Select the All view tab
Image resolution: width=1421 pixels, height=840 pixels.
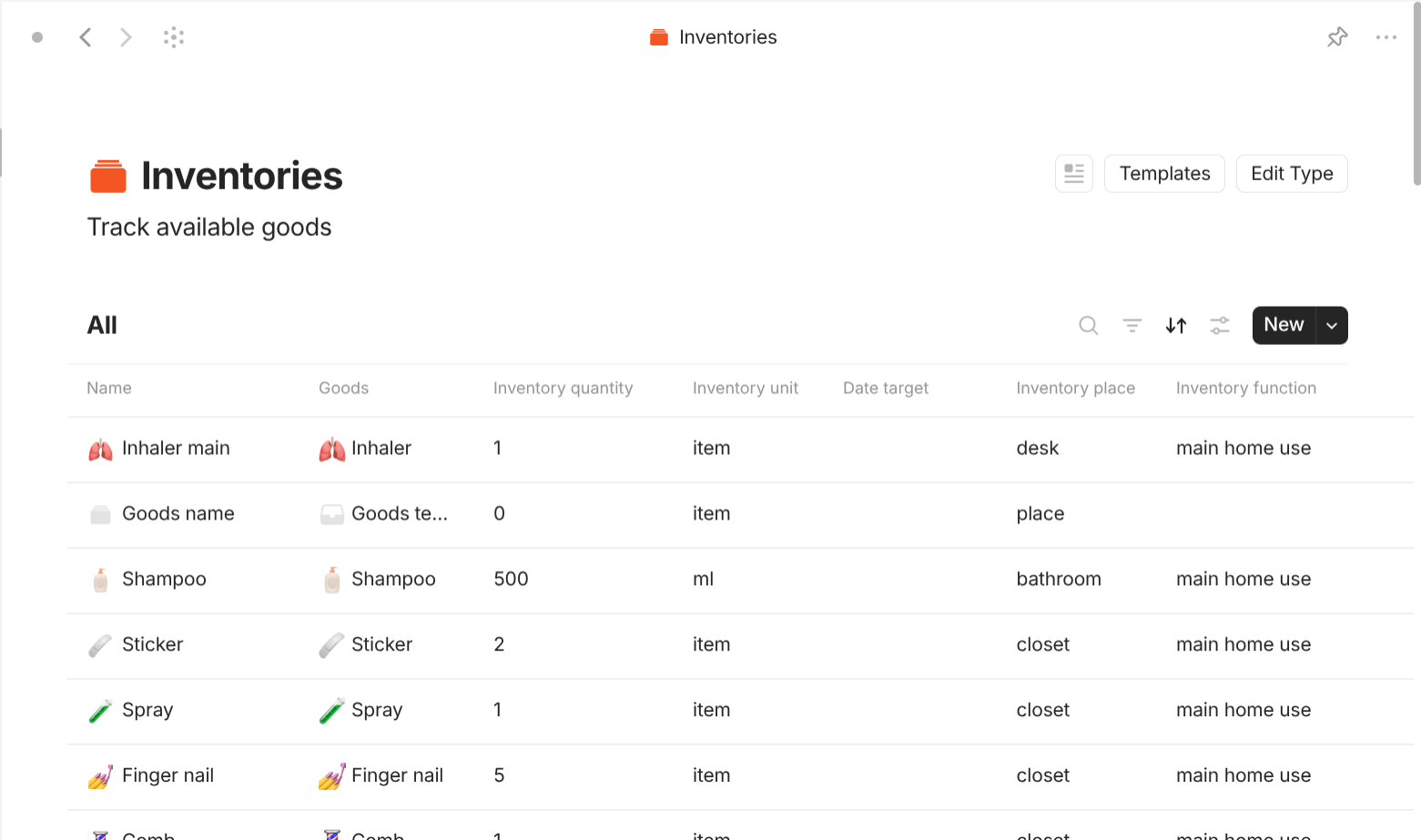pos(101,325)
